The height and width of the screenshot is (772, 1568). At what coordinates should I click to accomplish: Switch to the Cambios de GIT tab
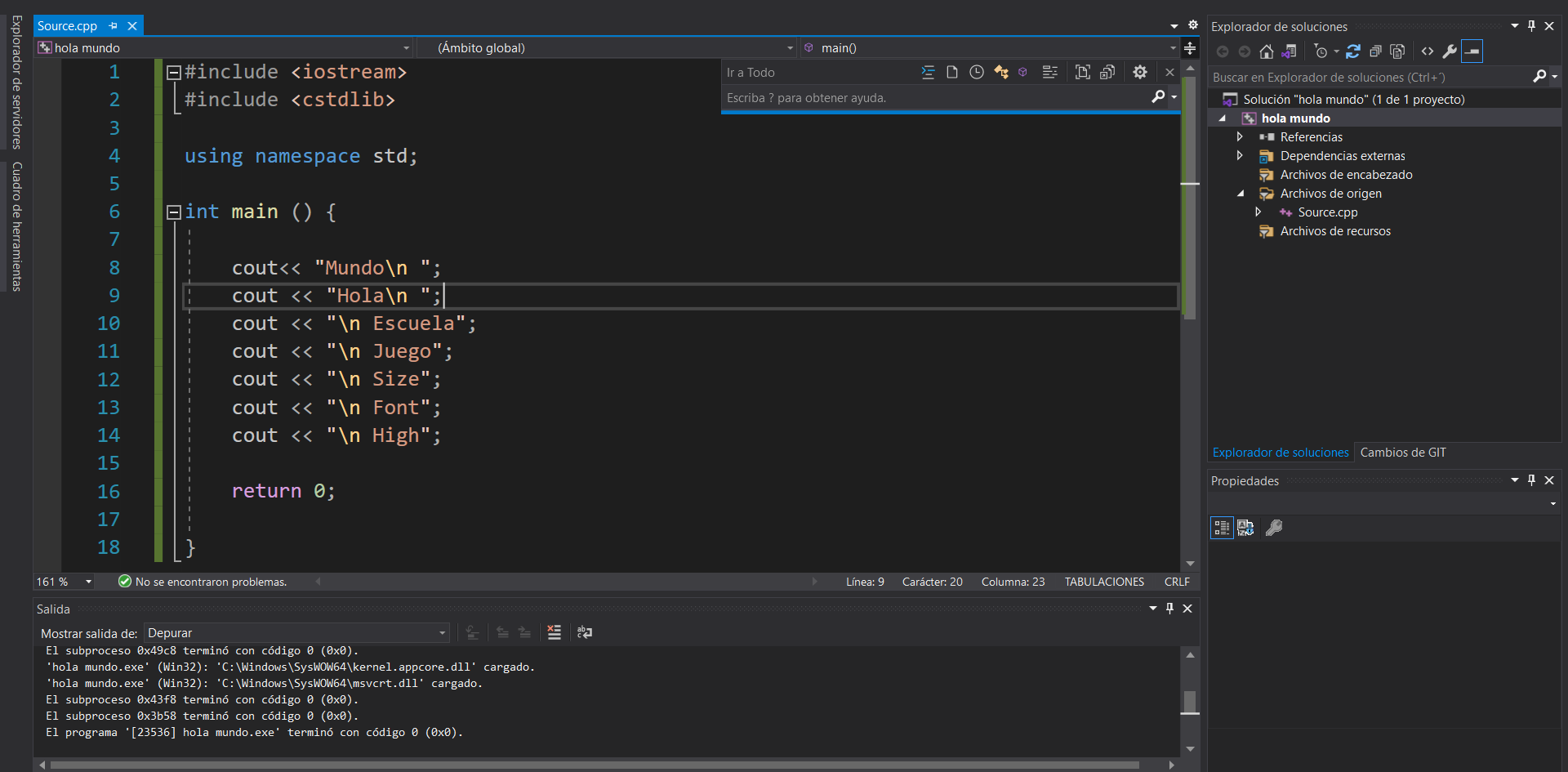[x=1402, y=453]
